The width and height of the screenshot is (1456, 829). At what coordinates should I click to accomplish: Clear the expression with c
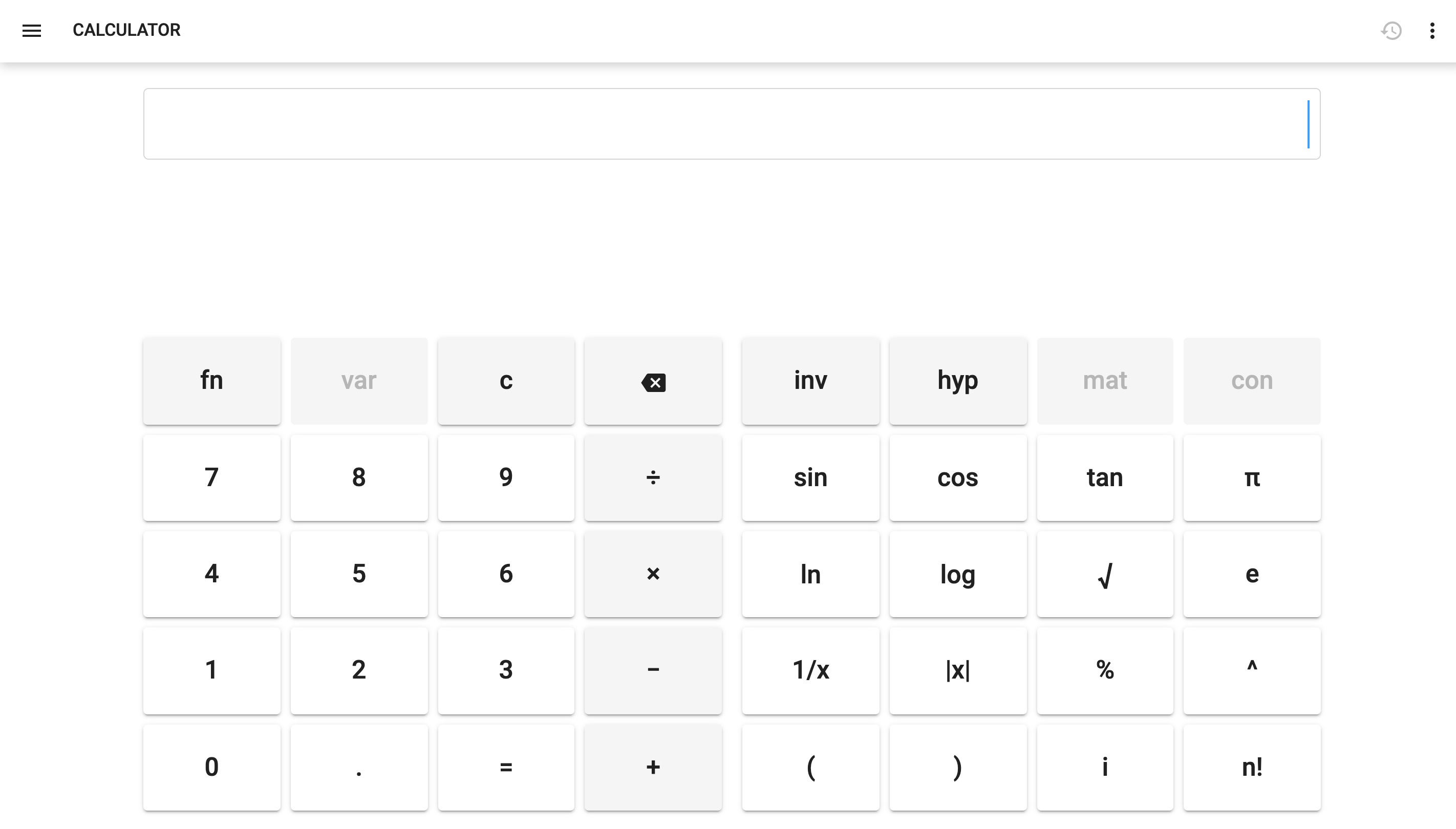(506, 381)
